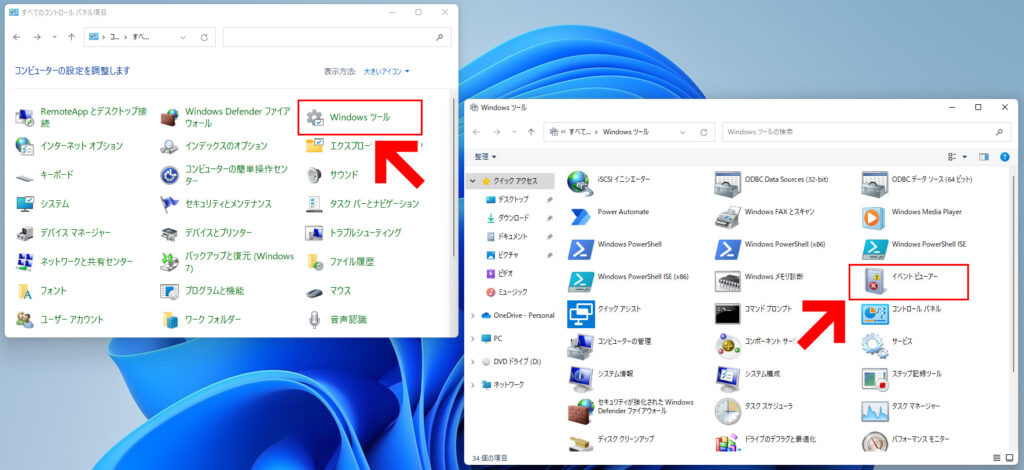Open ネットワークと共有センター item
The height and width of the screenshot is (470, 1024).
pos(74,262)
